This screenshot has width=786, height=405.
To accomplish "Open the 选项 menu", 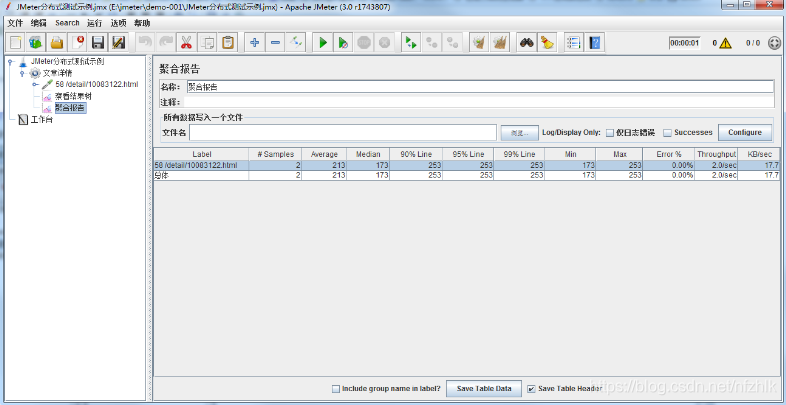I will (x=119, y=23).
